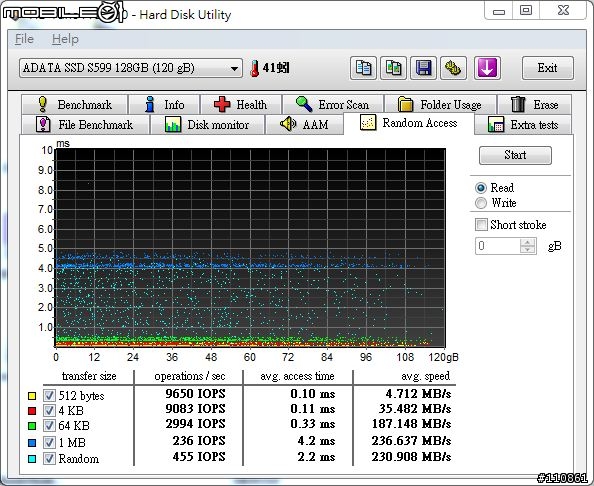Image resolution: width=594 pixels, height=486 pixels.
Task: Click the copy text to clipboard icon
Action: point(363,68)
